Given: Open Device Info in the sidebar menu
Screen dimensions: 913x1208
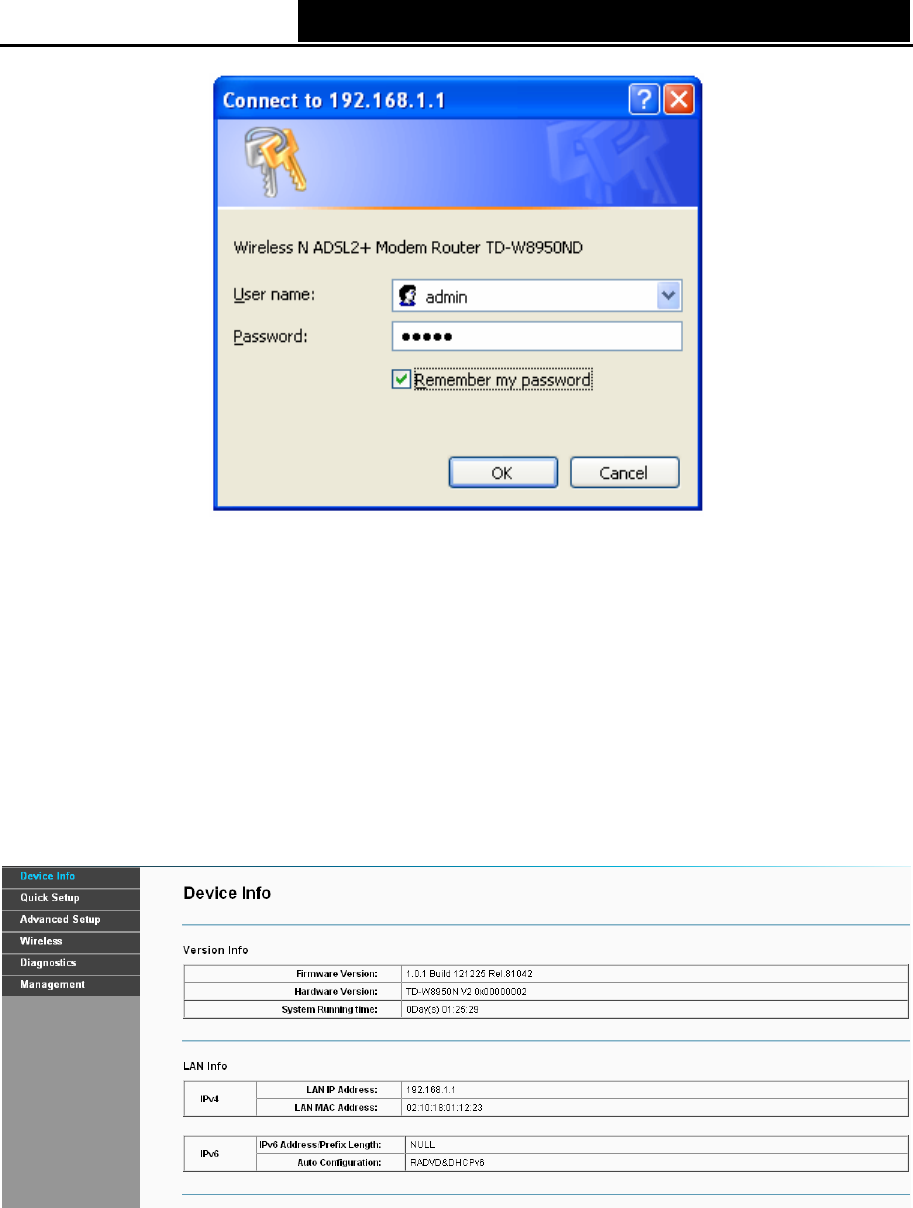Looking at the screenshot, I should tap(70, 877).
